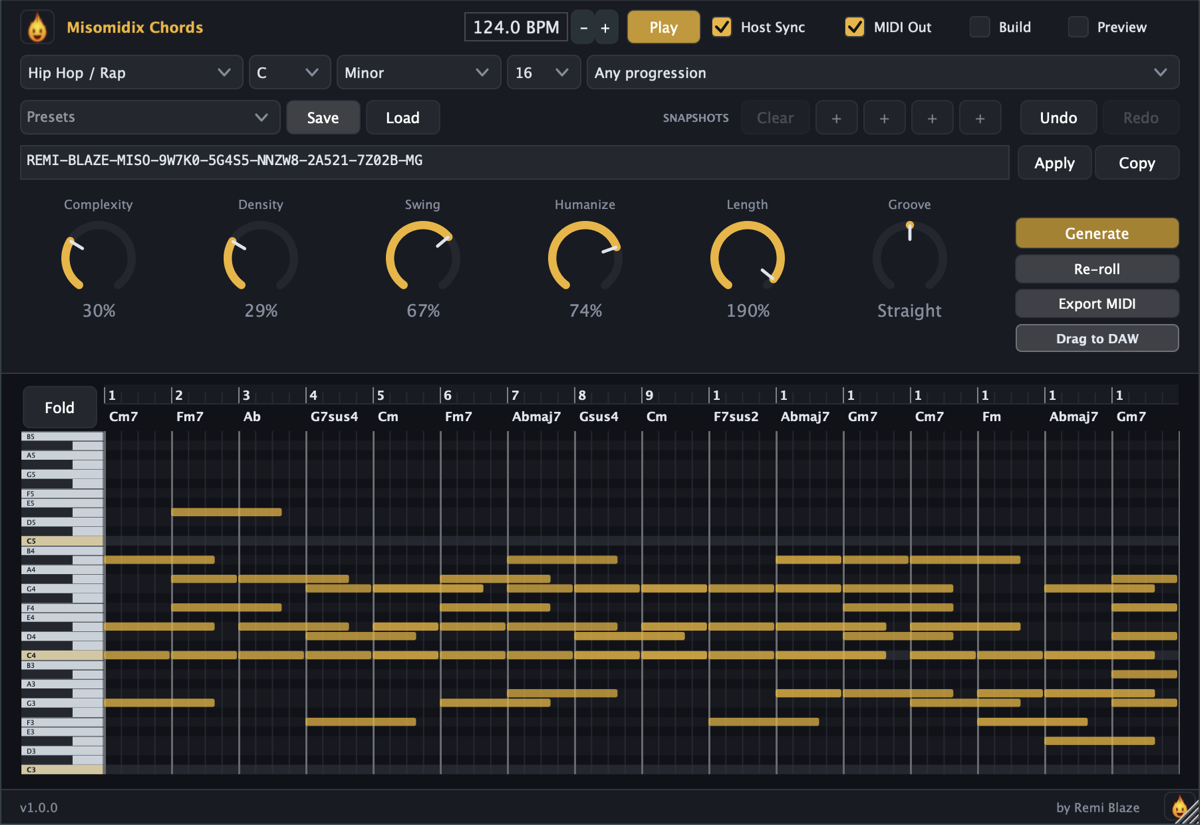Click the first snapshot plus slot
This screenshot has height=825, width=1200.
[x=836, y=117]
